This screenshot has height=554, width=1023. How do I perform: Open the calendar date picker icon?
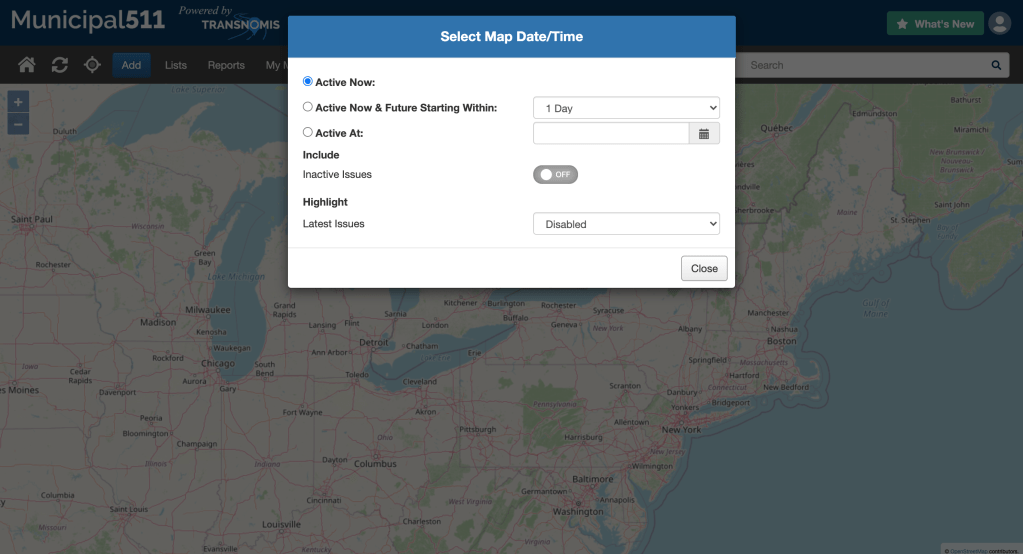[704, 133]
